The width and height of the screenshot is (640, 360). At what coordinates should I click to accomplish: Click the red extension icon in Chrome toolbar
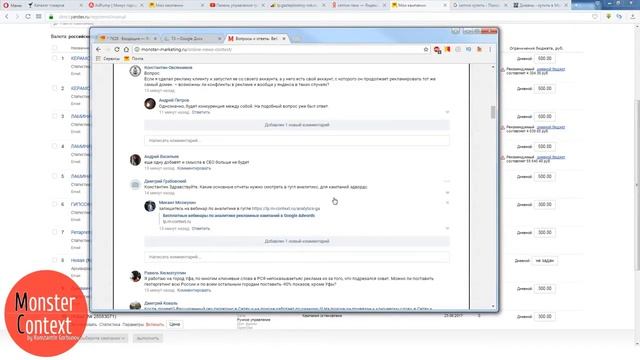pyautogui.click(x=437, y=50)
